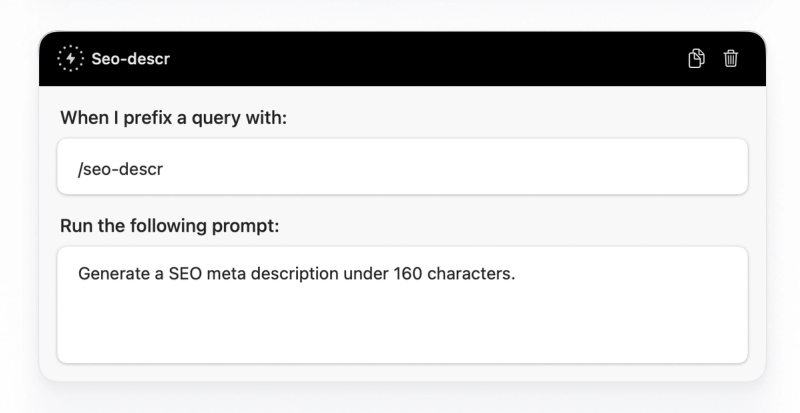Viewport: 800px width, 413px height.
Task: Duplicate the Seo-descr shortcut with copy icon
Action: pos(696,58)
